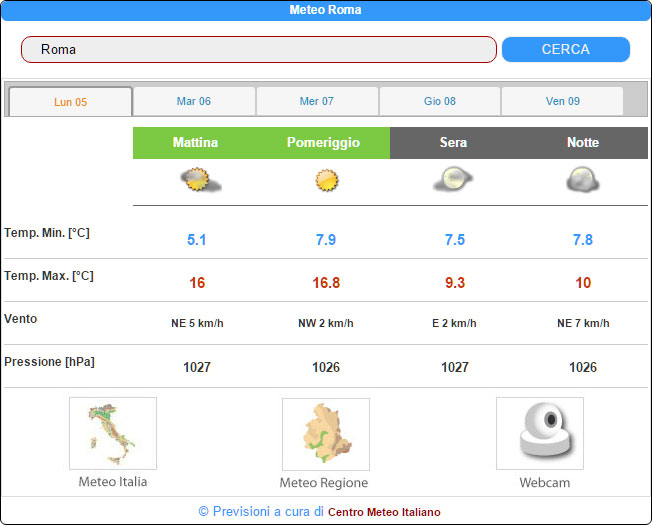Switch to the Mar 06 tab
Screen dimensions: 652x526
(194, 101)
